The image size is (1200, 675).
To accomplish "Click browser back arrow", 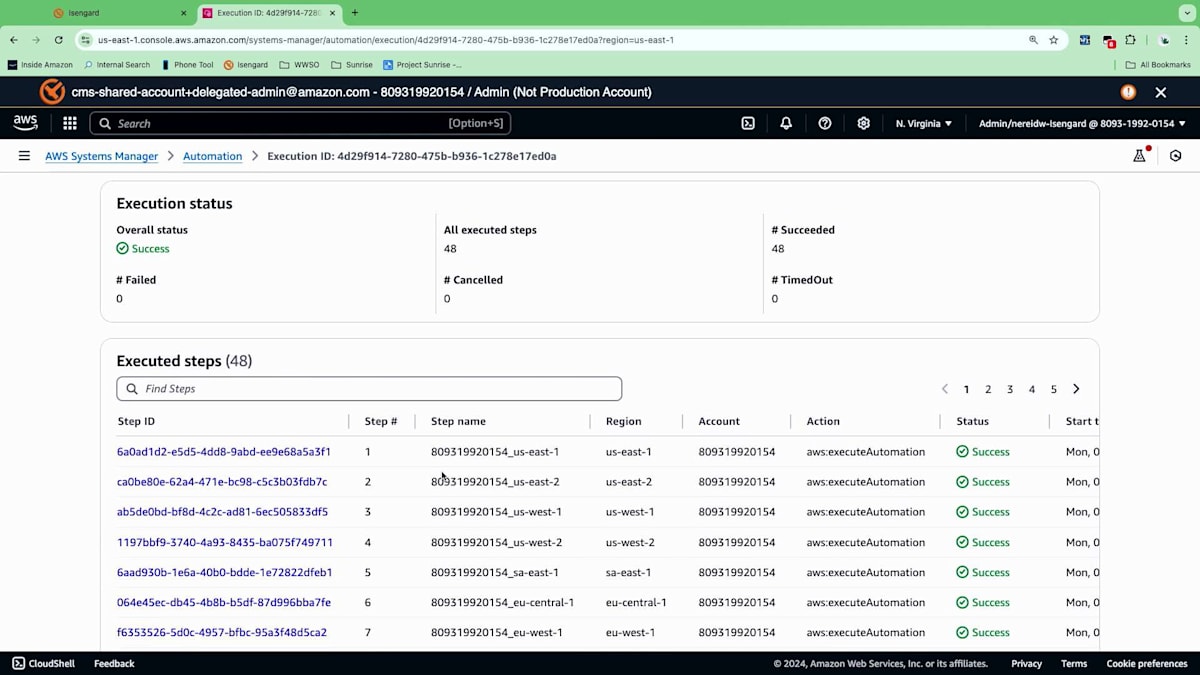I will point(14,40).
